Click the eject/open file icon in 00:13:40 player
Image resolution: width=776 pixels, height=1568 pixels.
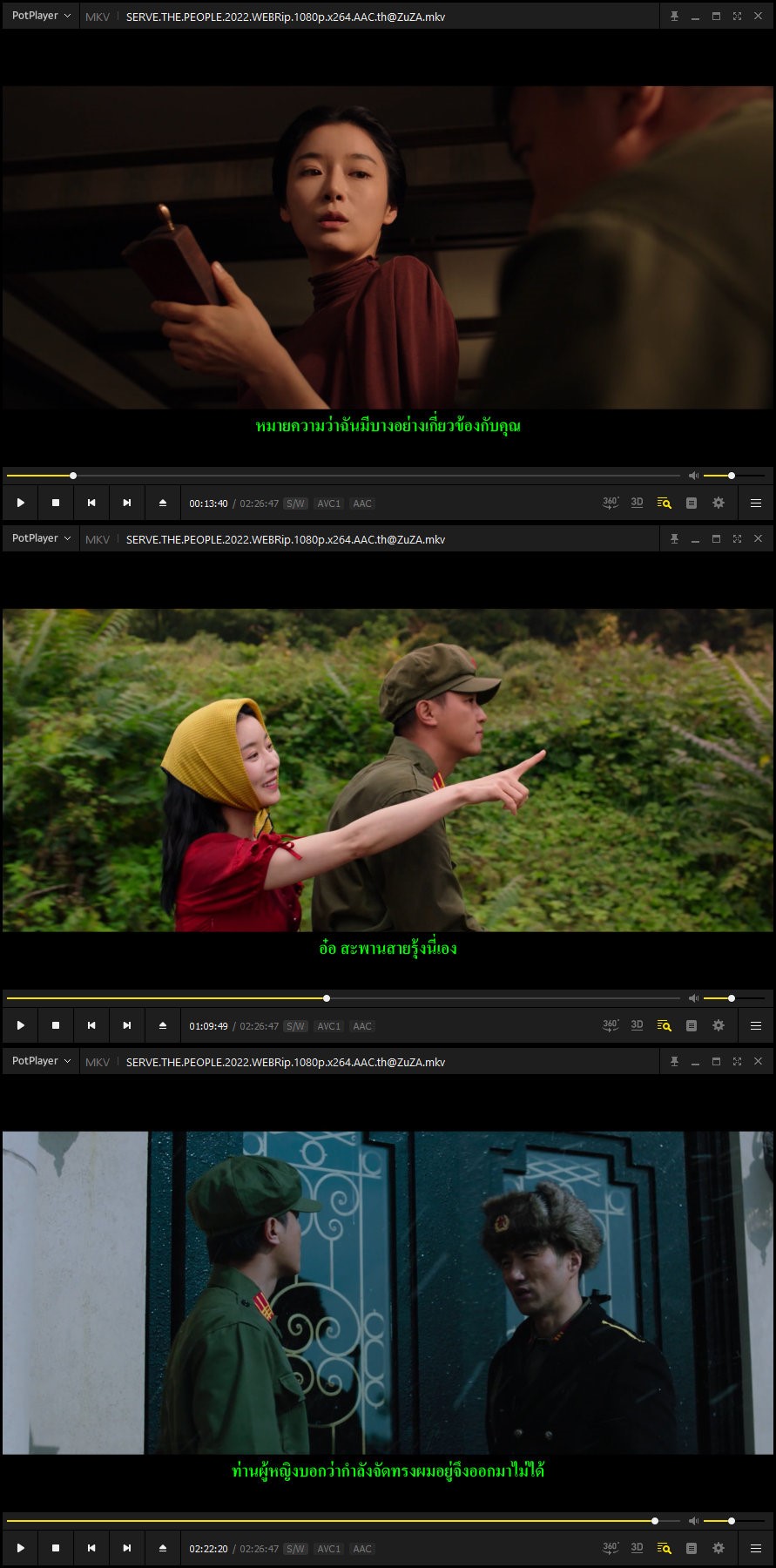pyautogui.click(x=163, y=503)
